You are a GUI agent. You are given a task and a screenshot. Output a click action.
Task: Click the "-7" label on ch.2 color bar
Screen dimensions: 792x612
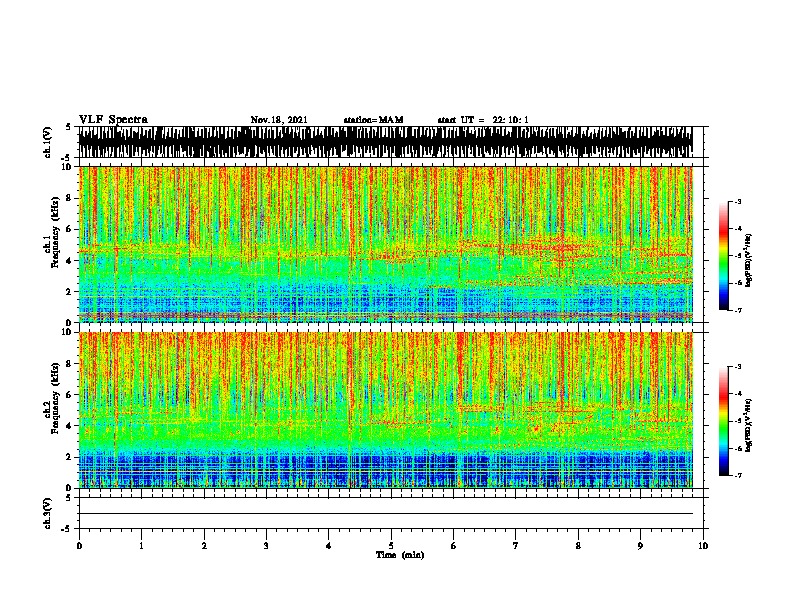click(738, 476)
